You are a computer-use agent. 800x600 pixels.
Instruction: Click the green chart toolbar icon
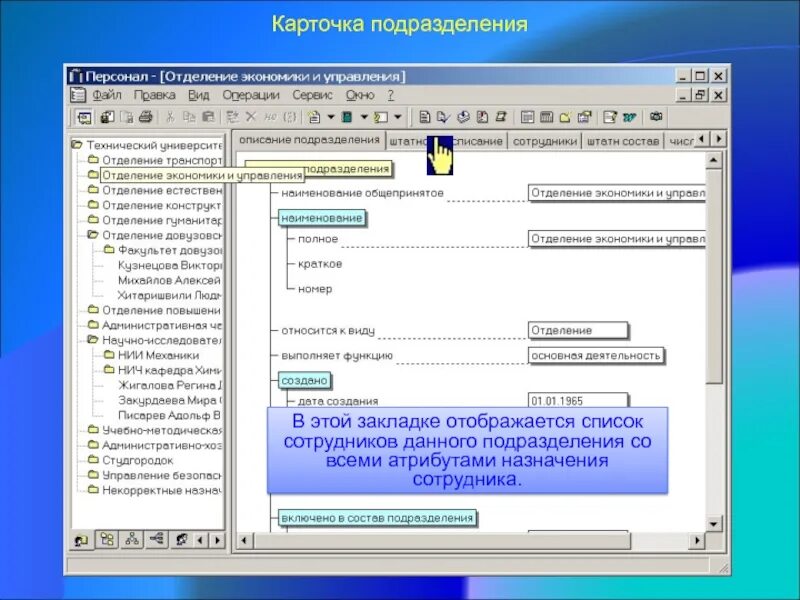(x=629, y=117)
